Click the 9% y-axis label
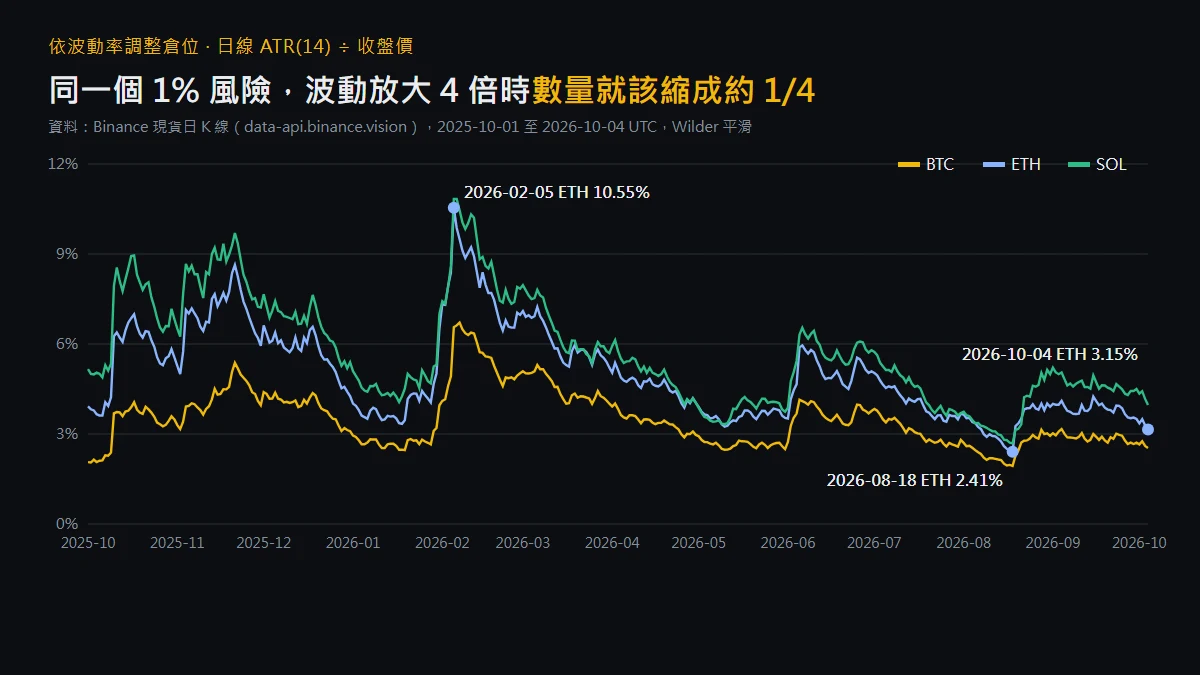Screen dimensions: 1200x675 tap(67, 254)
